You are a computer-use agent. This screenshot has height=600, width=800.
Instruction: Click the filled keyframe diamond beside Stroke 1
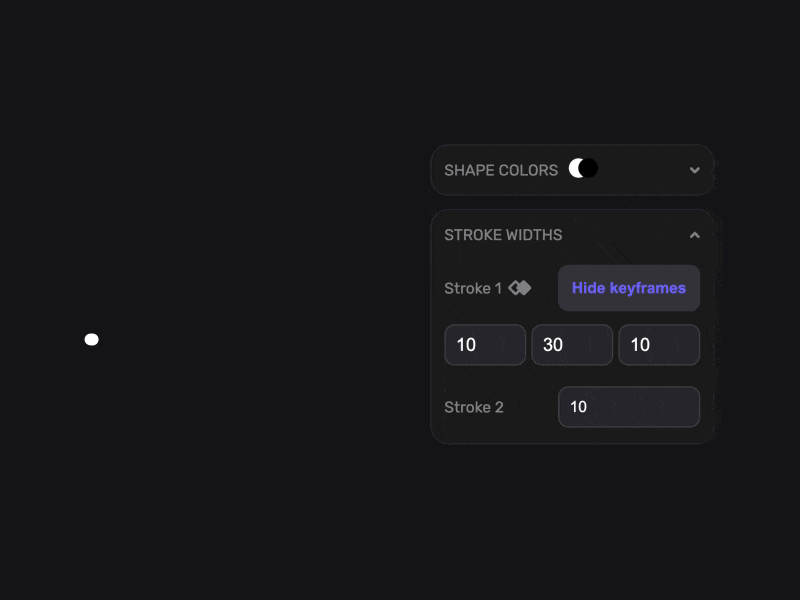point(525,288)
